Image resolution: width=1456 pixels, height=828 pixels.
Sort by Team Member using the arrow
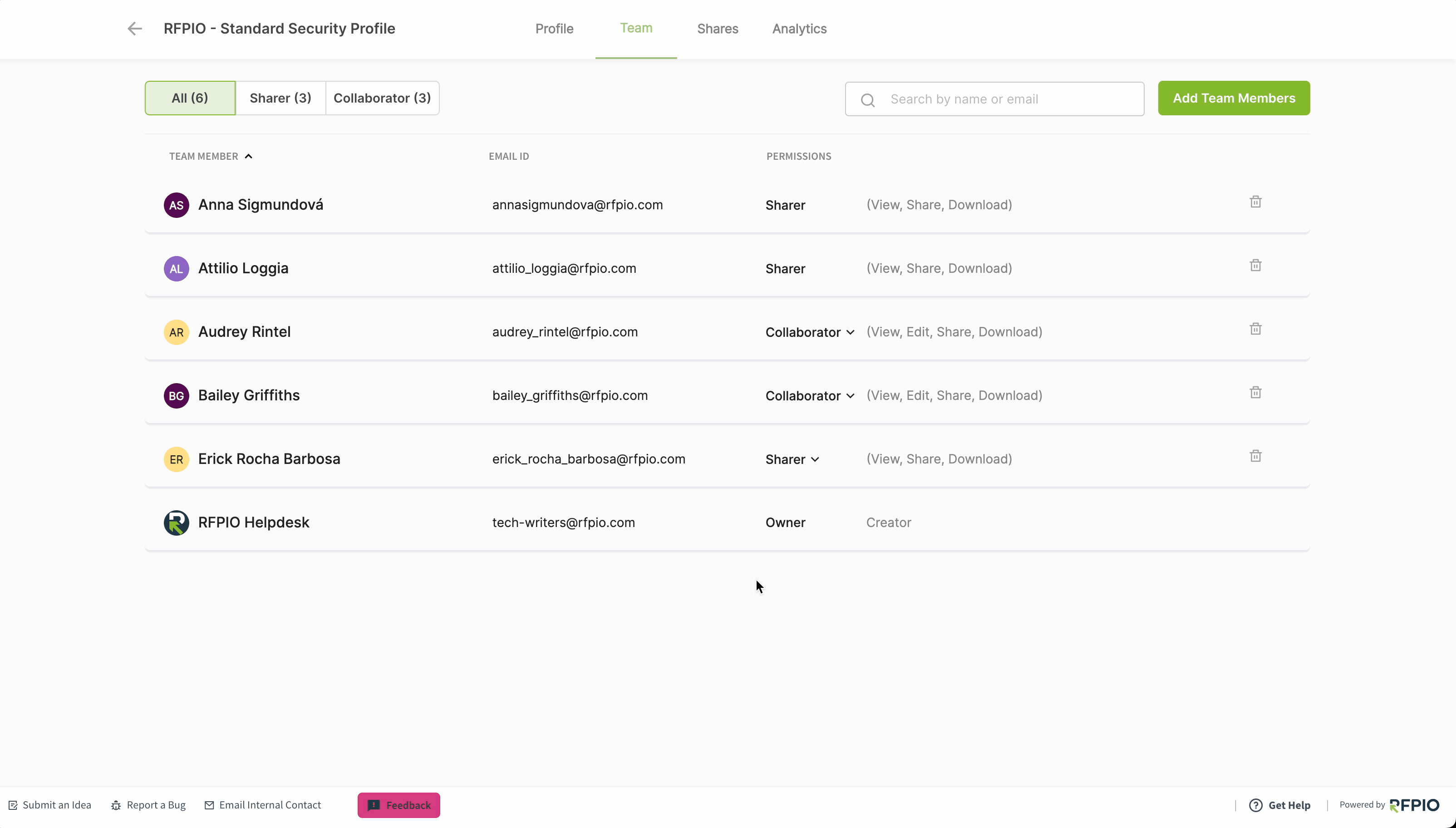[x=248, y=157]
